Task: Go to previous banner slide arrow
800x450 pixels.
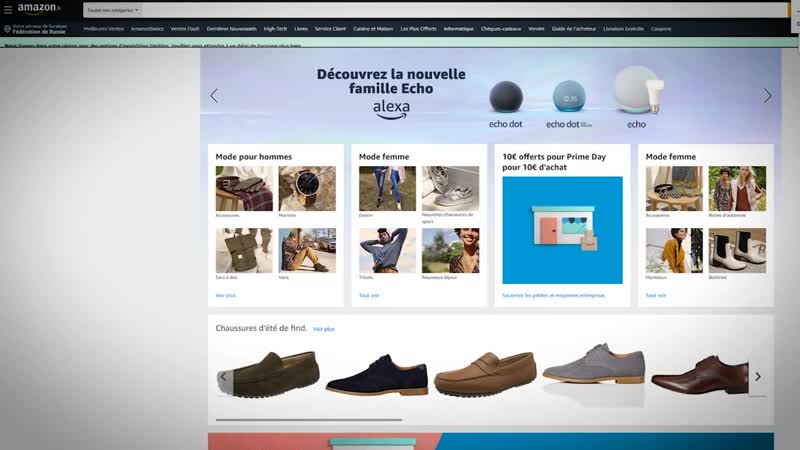Action: tap(213, 96)
